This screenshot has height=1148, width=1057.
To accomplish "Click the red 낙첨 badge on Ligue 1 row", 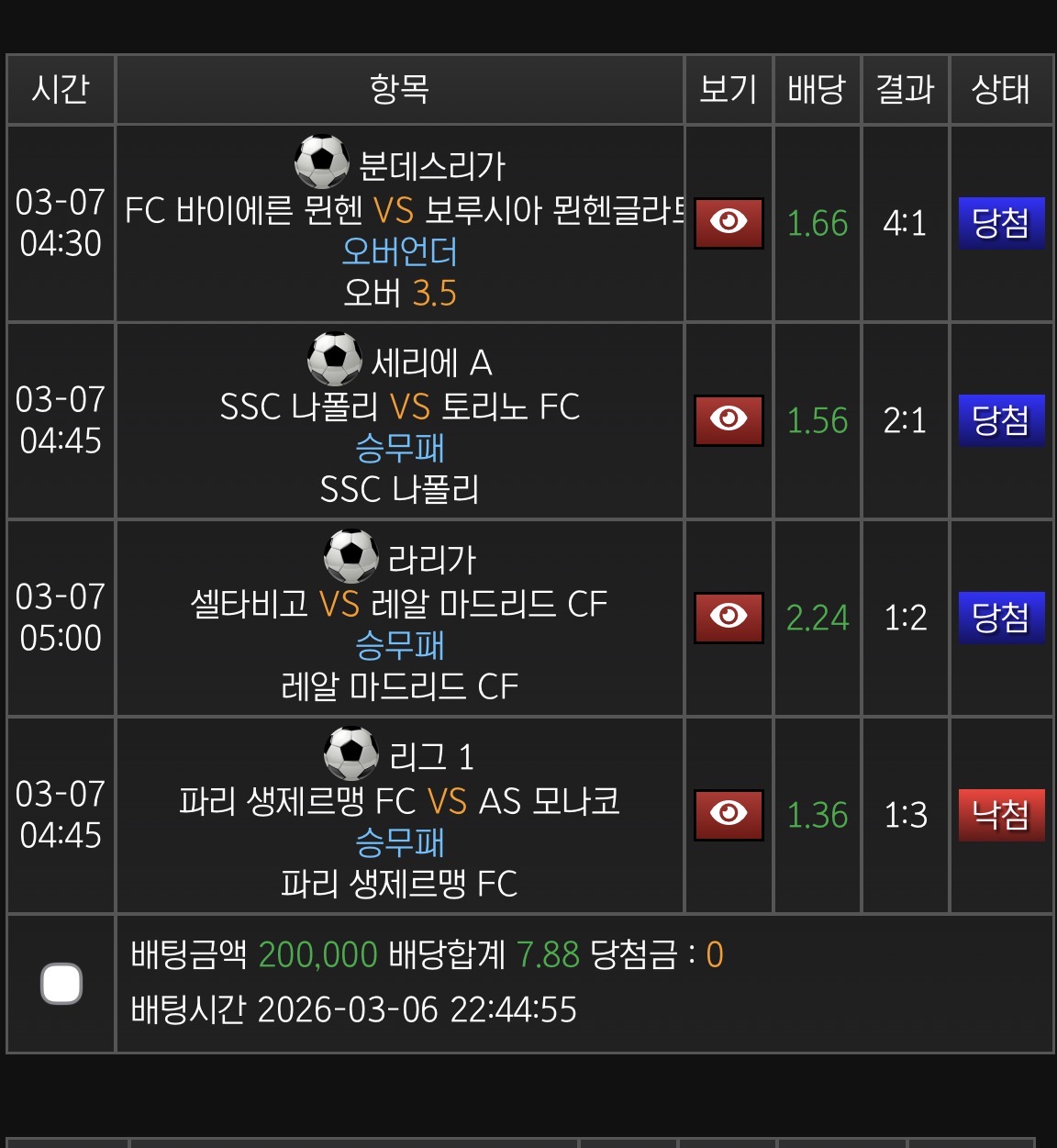I will (1000, 815).
